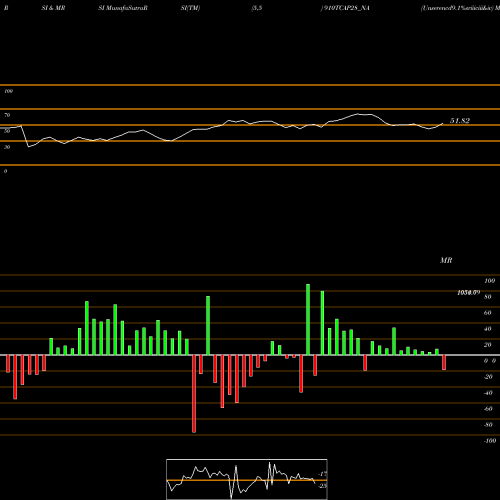Click the MR axis label -100
500x500 pixels.
point(490,441)
